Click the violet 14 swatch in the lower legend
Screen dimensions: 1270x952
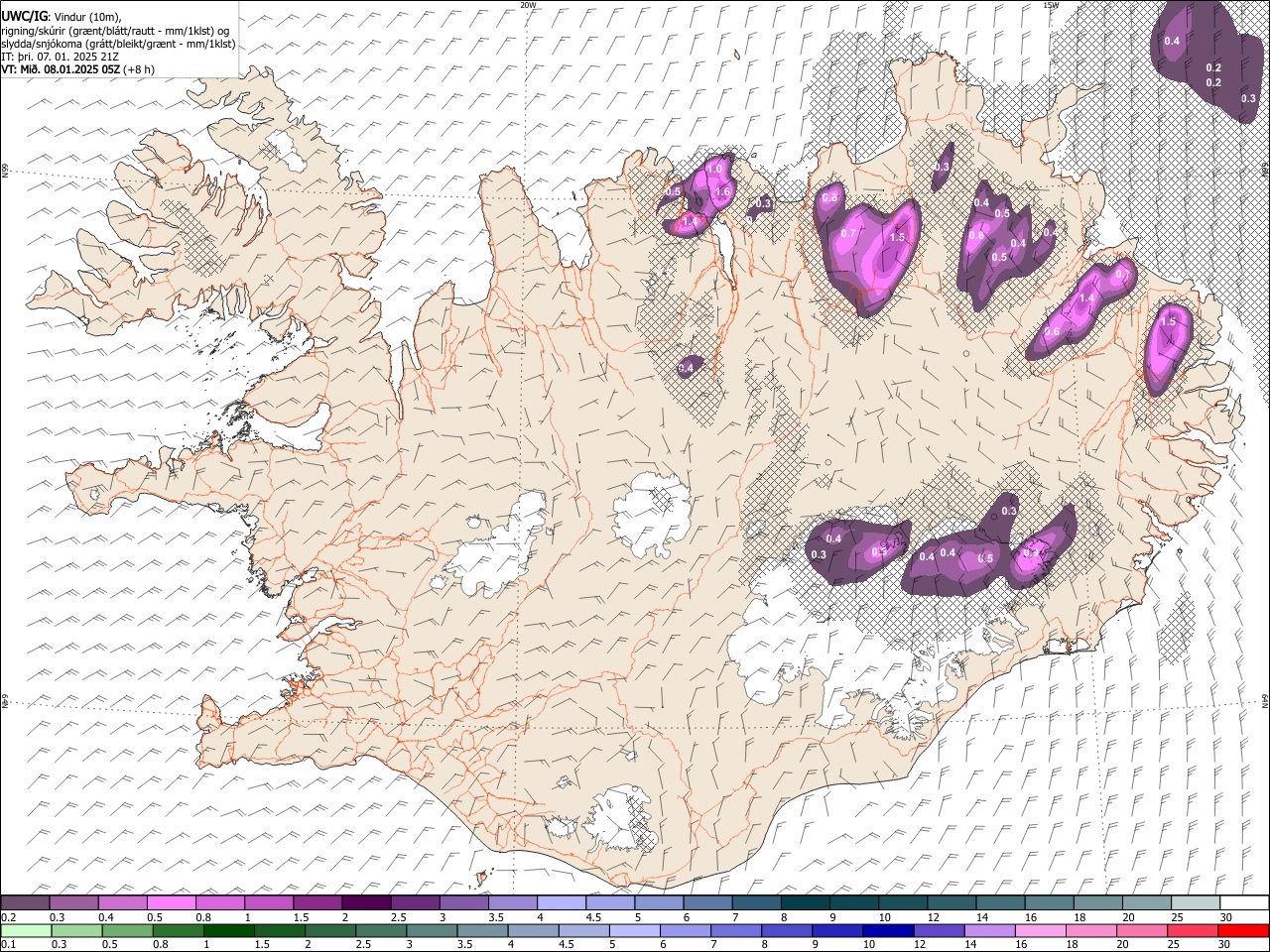pos(989,930)
